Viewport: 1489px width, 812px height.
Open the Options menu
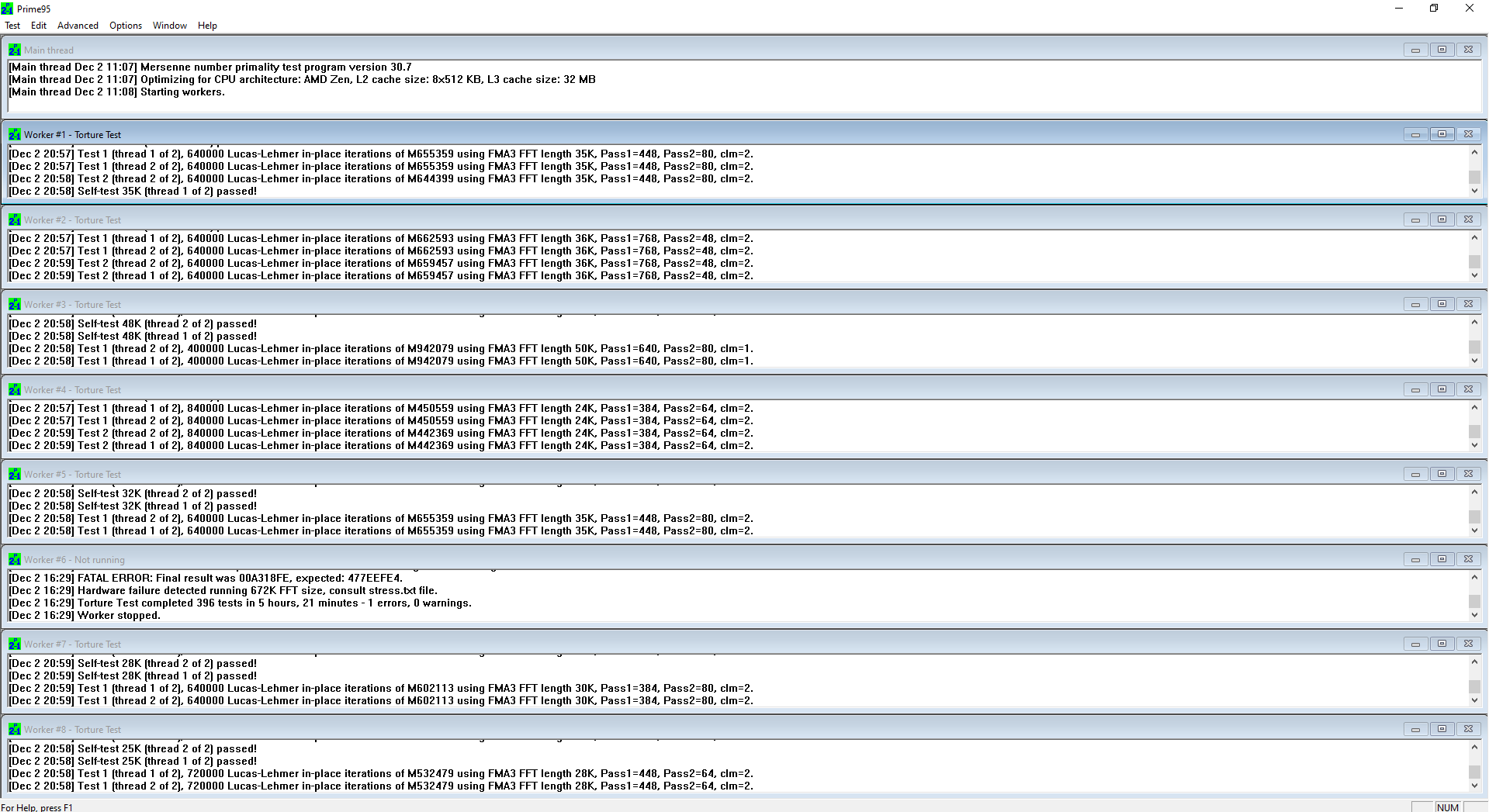(x=126, y=26)
